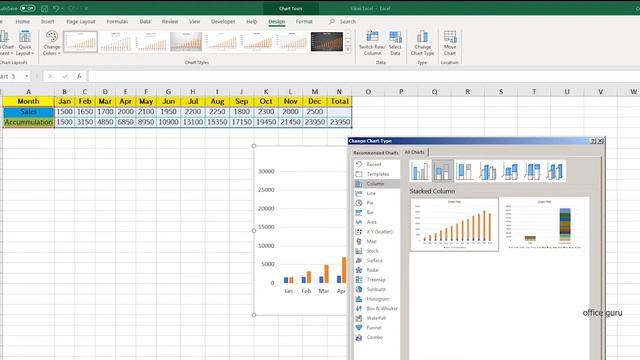Open the Insert ribbon tab
This screenshot has height=360, width=640.
pos(47,21)
